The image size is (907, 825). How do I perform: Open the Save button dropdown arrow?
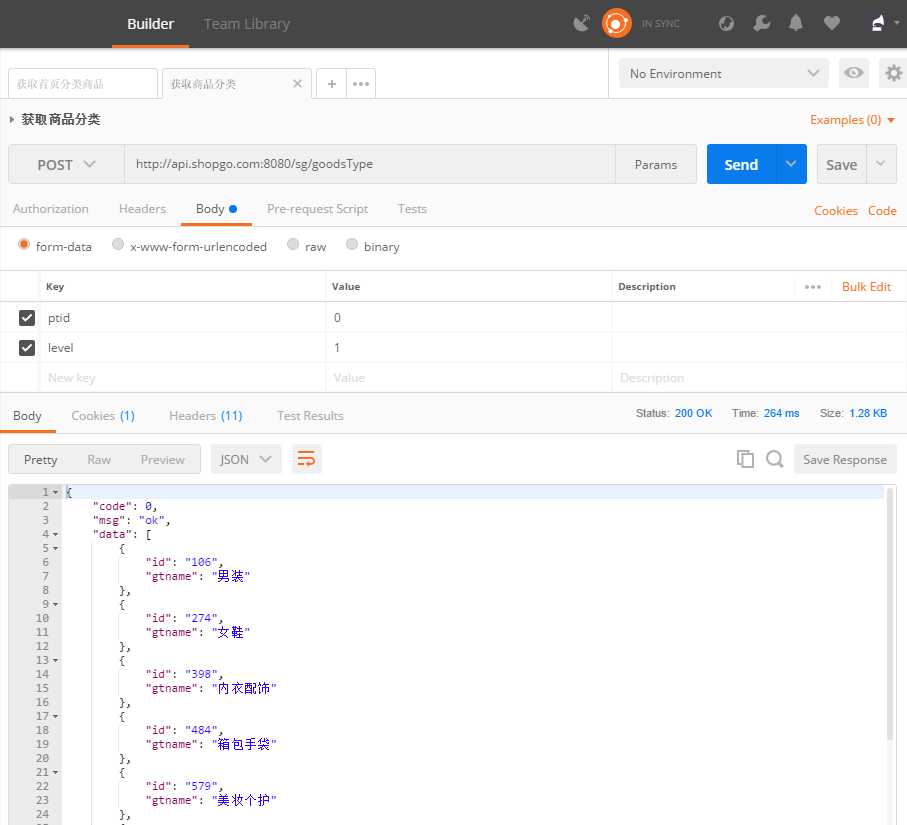(881, 164)
